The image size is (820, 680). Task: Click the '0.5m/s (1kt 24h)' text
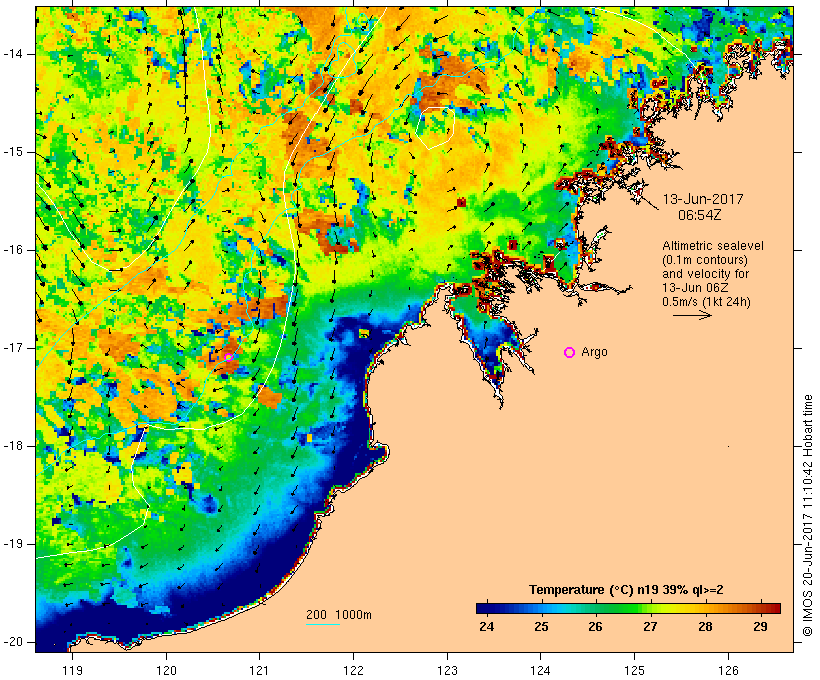pyautogui.click(x=706, y=302)
